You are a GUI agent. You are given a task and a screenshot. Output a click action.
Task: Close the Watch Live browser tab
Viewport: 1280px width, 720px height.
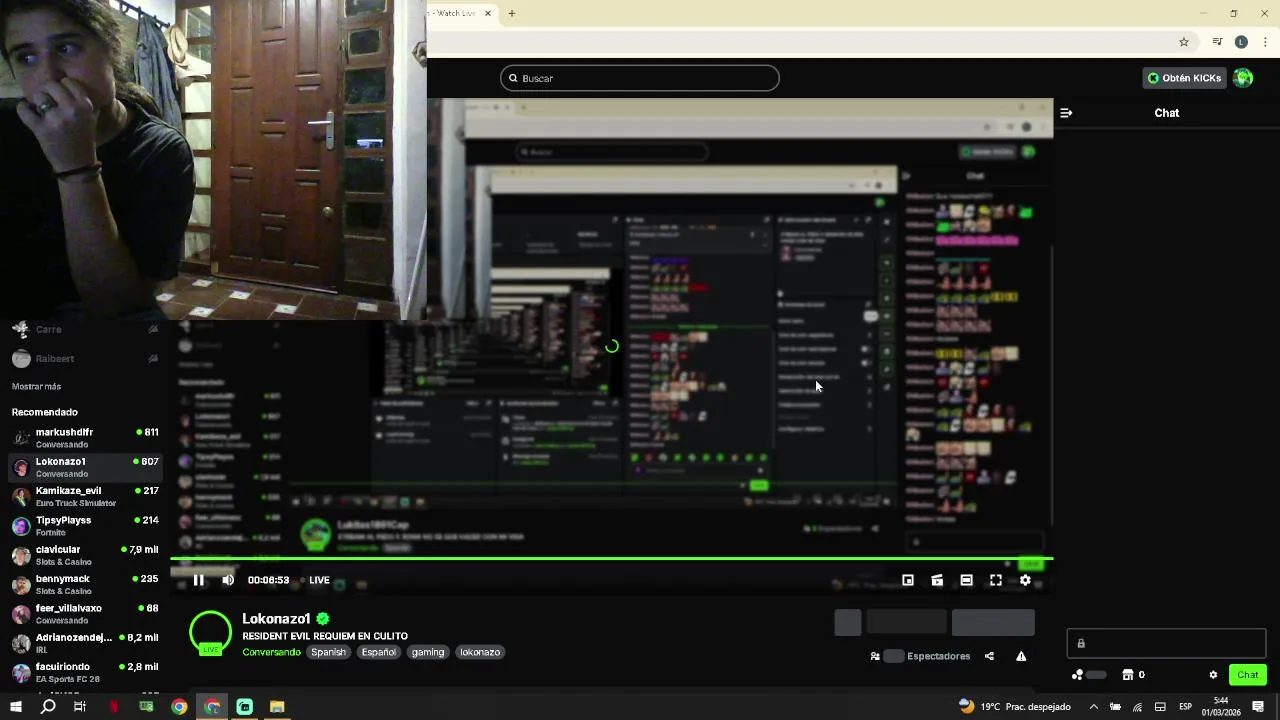coord(488,13)
